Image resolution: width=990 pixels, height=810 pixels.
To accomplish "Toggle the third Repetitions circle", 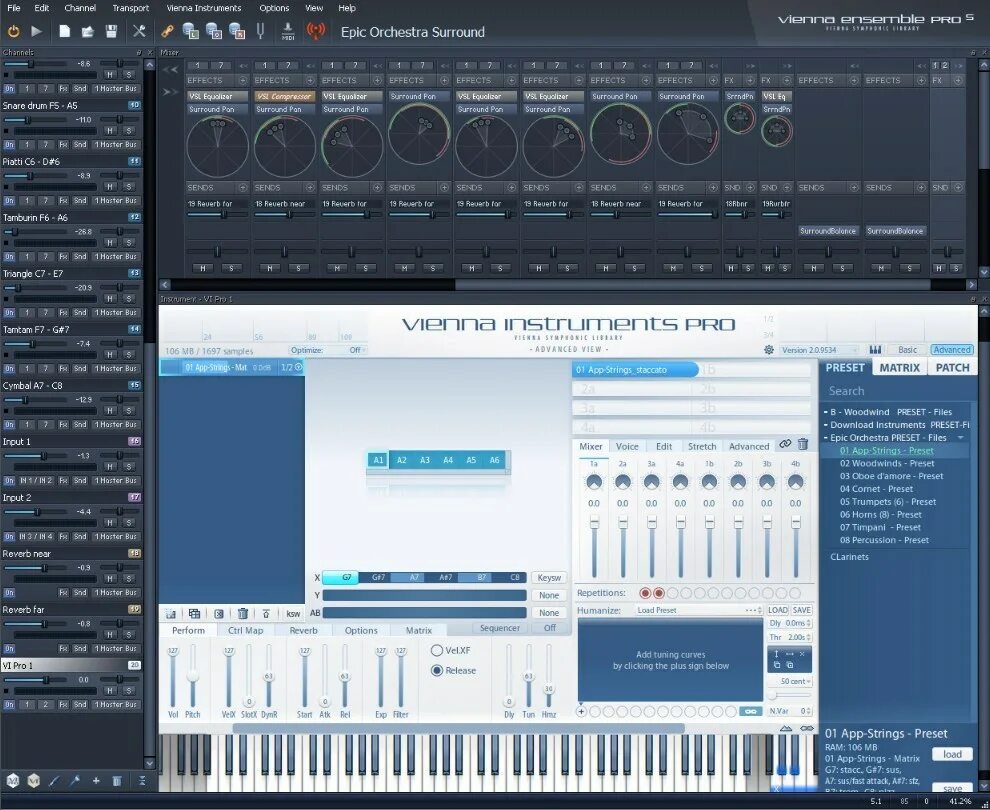I will [x=672, y=593].
